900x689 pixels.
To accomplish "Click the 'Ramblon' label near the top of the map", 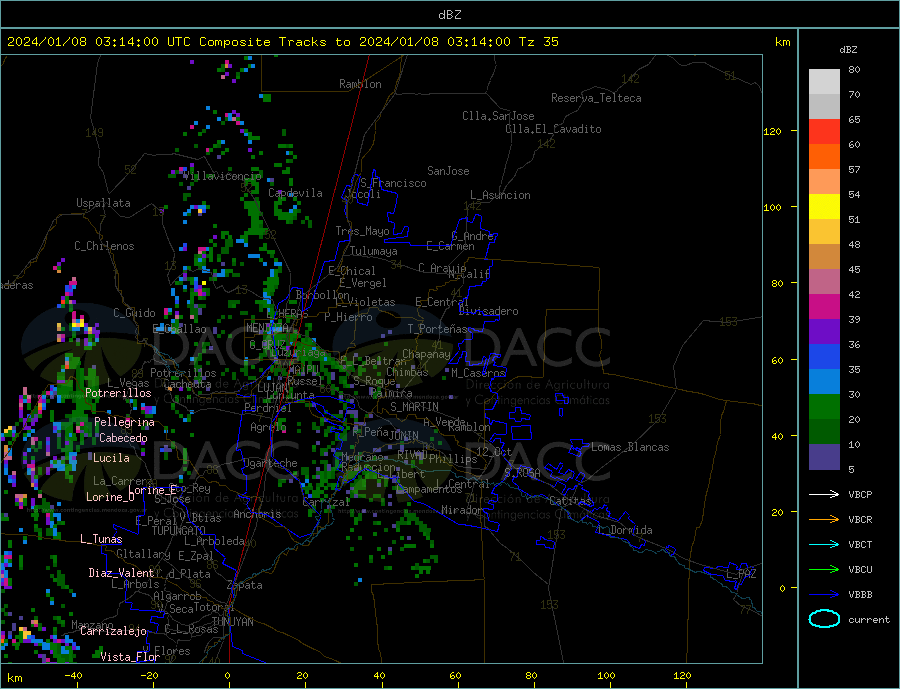I will 360,84.
